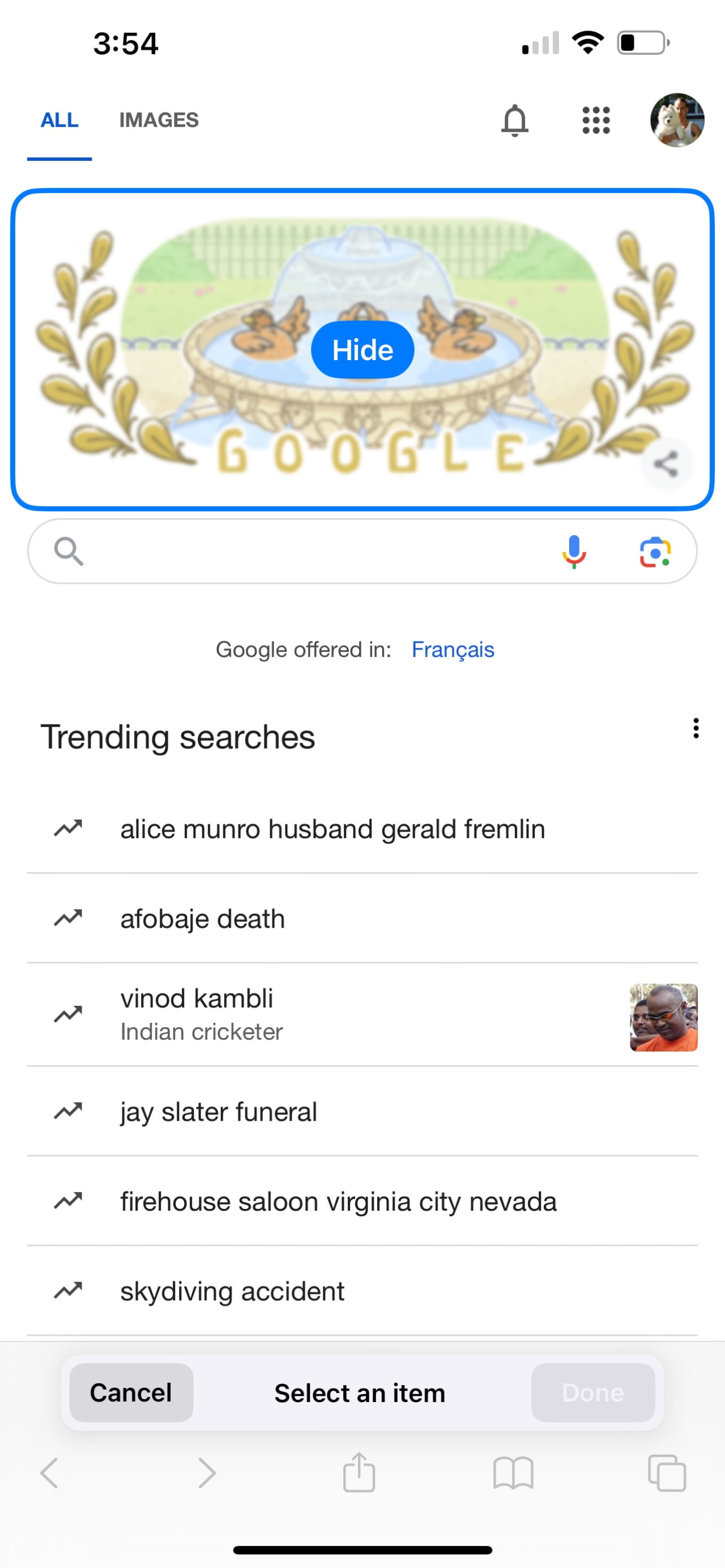Open trending search "skydiving accident"
This screenshot has height=1568, width=725.
click(x=232, y=1291)
